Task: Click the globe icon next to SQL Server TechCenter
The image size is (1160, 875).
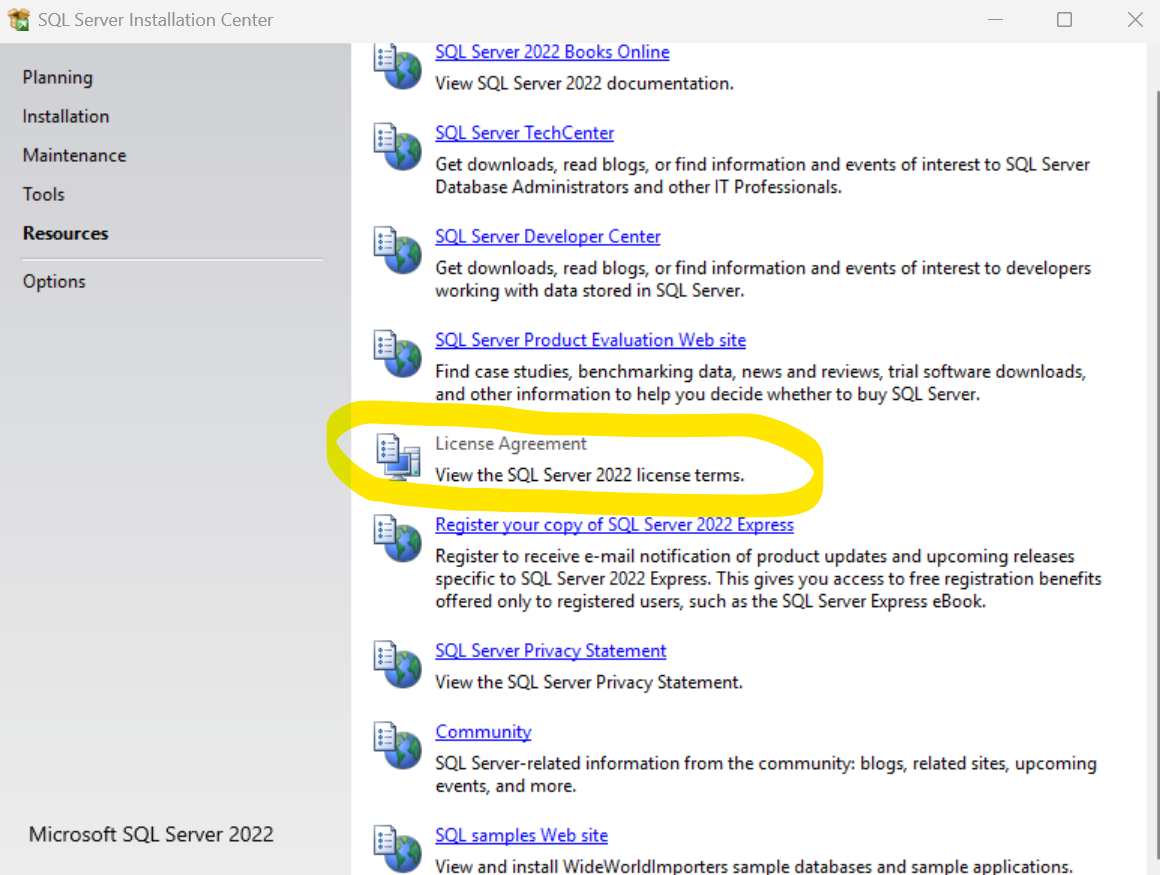Action: (x=398, y=146)
